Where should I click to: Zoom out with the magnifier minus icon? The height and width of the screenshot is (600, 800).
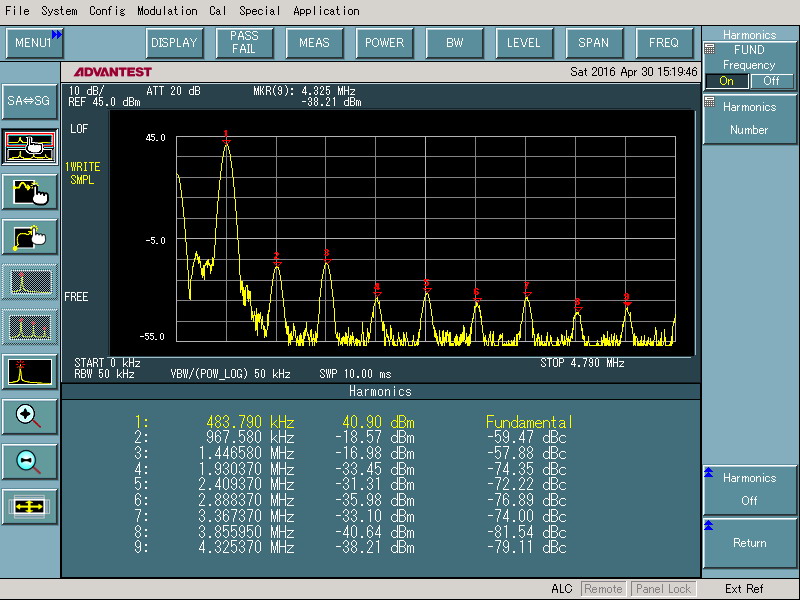(x=29, y=462)
